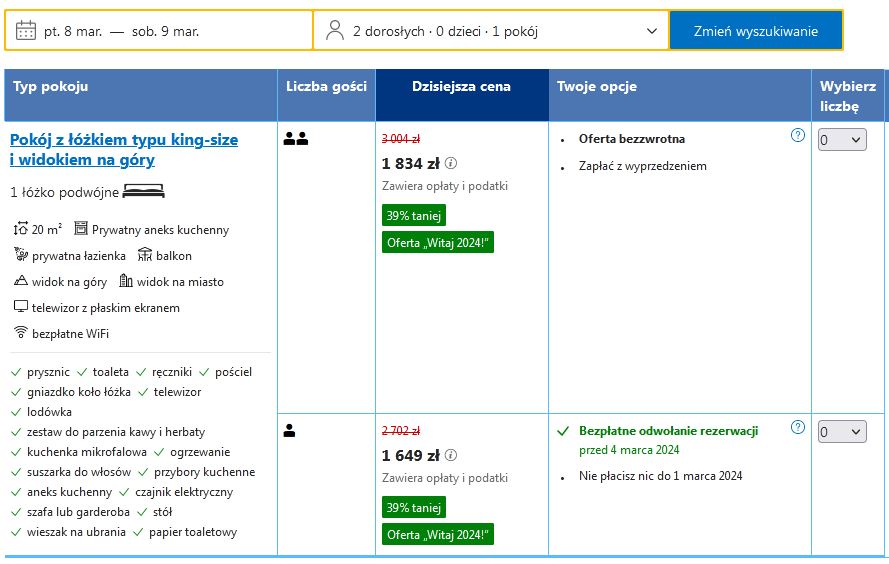The image size is (889, 564).
Task: Click info icon next to 1 834 zł
Action: [x=451, y=164]
